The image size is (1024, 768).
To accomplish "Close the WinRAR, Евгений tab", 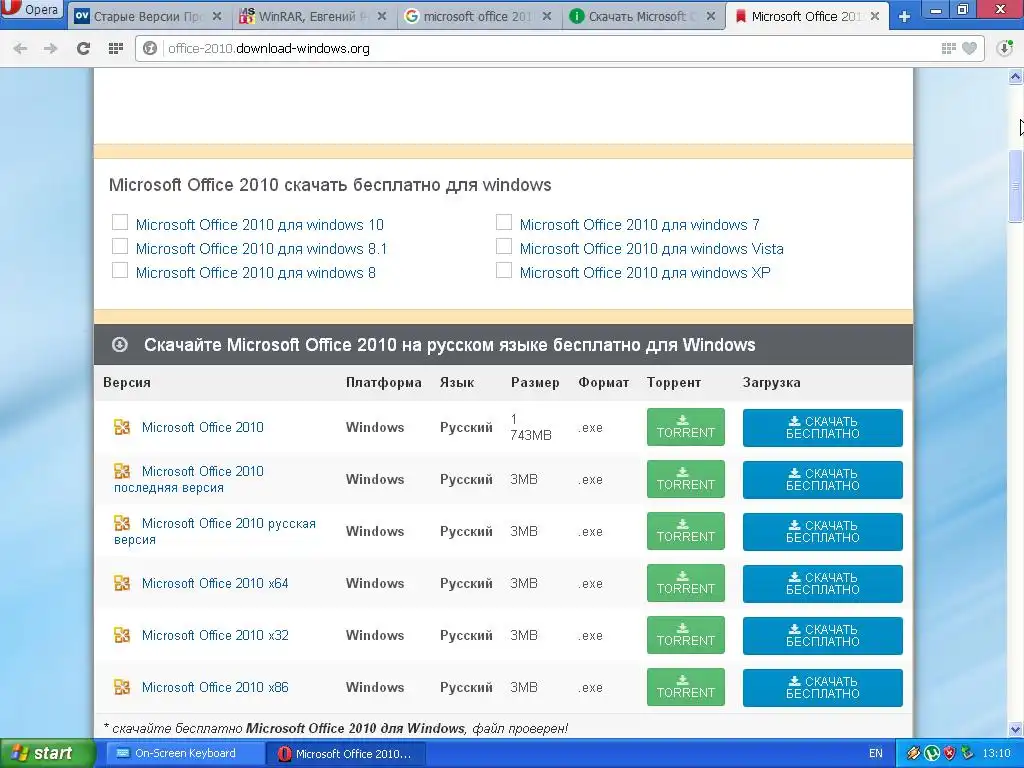I will coord(382,16).
